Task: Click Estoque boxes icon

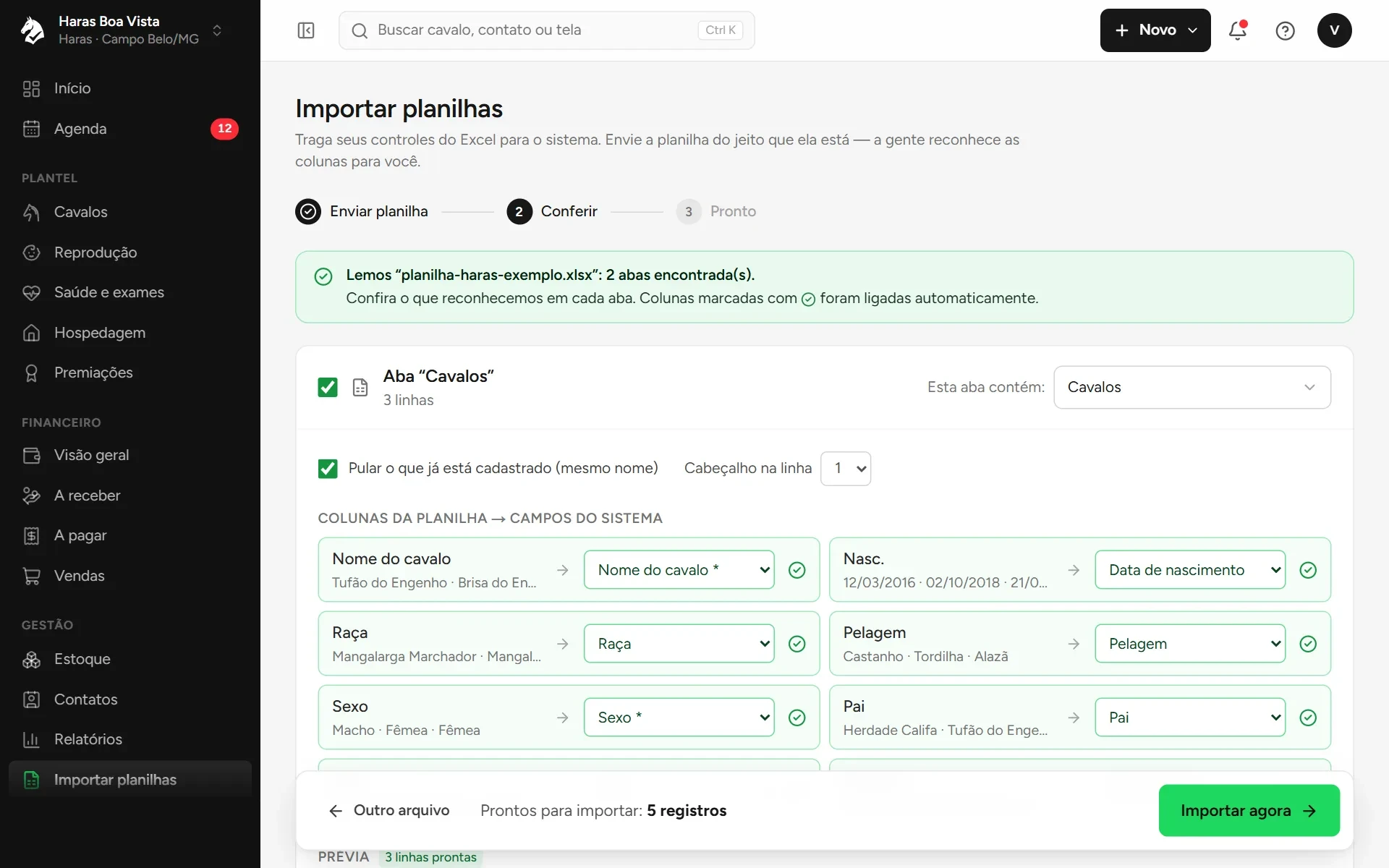Action: tap(31, 659)
